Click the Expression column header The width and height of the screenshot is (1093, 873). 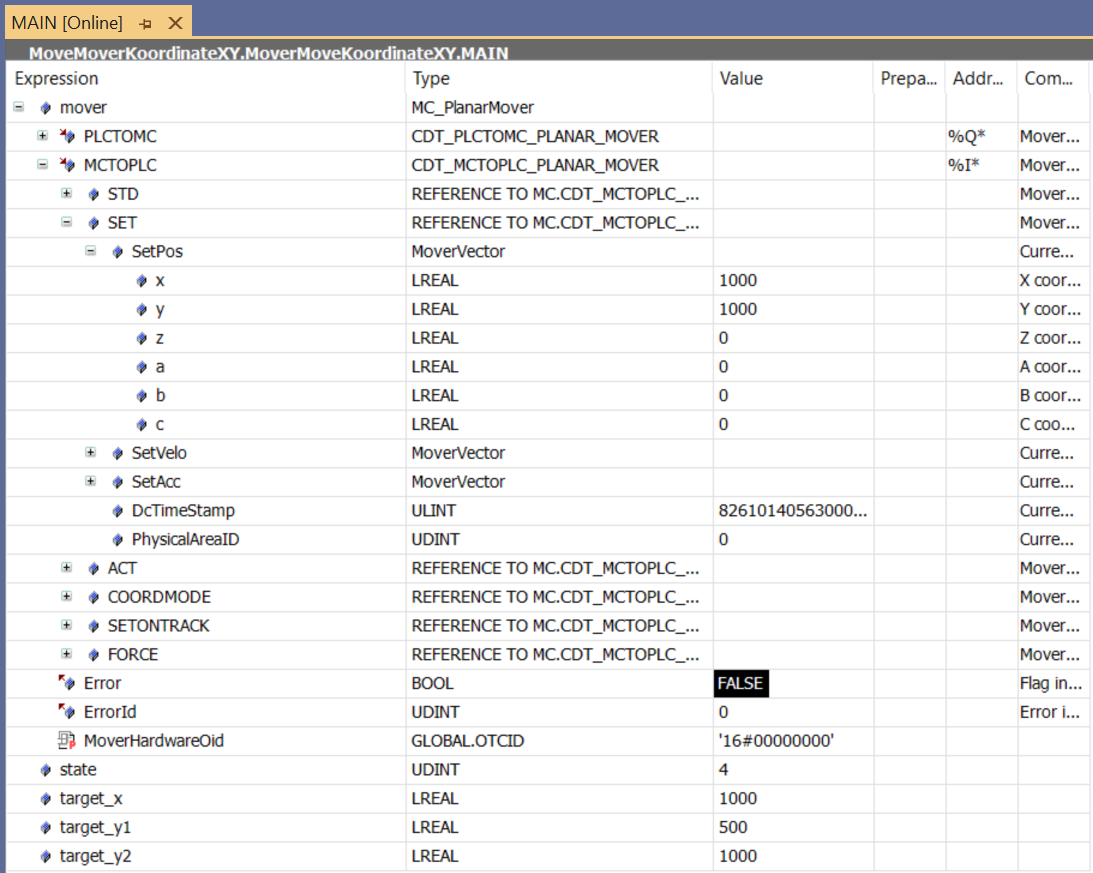point(57,78)
